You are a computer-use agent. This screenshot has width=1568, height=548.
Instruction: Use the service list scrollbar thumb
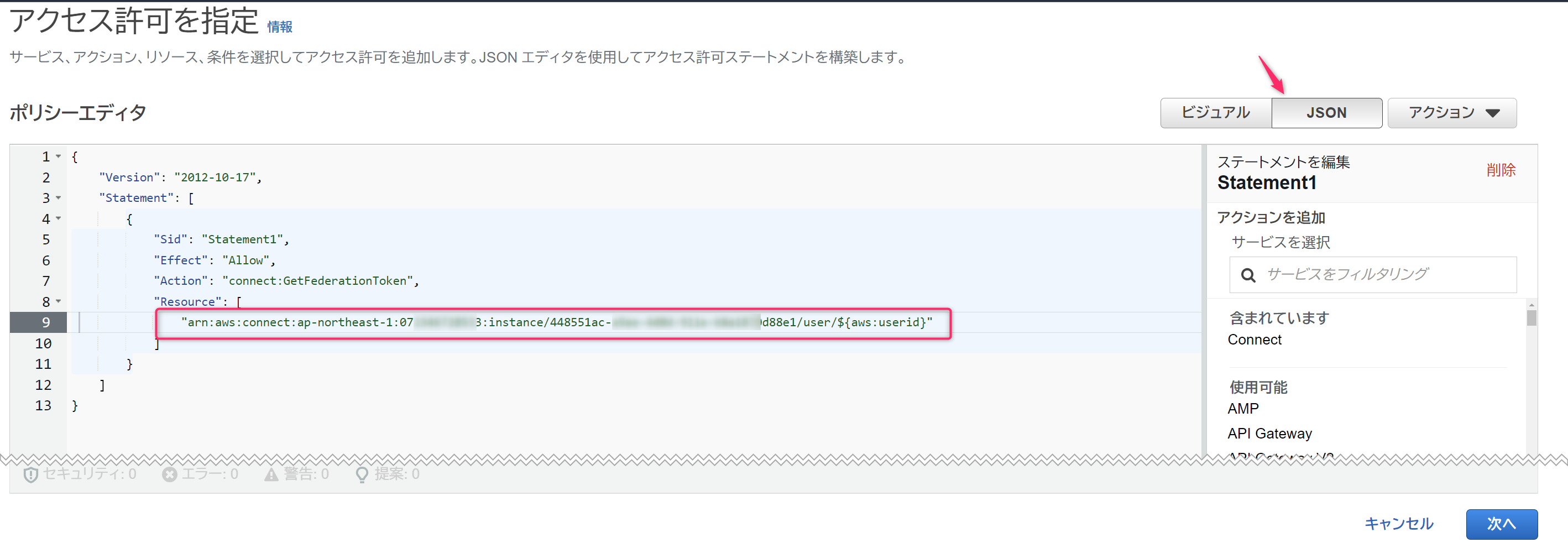tap(1531, 318)
